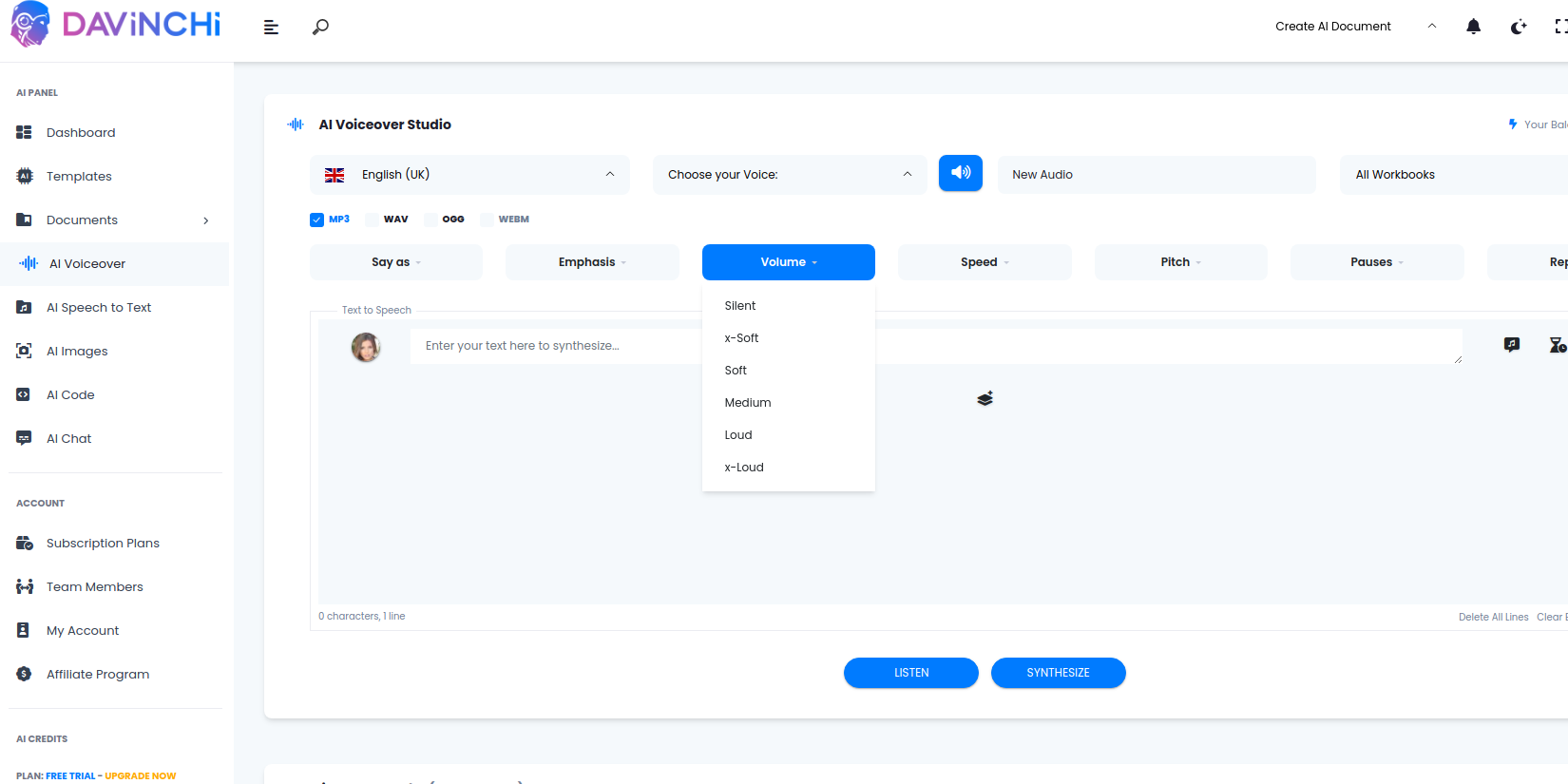Click the blue speaker preview voice icon
Screen dimensions: 1568x784
961,173
